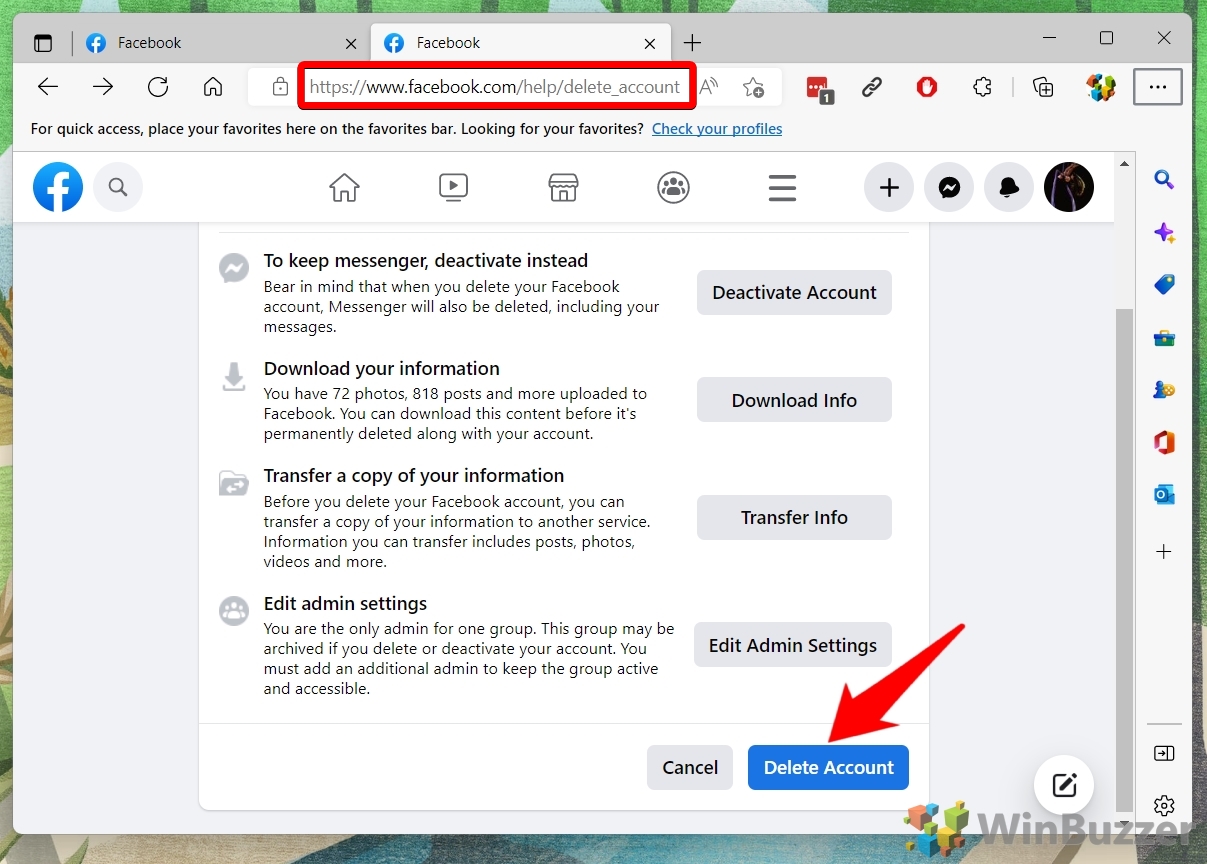1207x864 pixels.
Task: Click the link chain extension icon
Action: coord(872,87)
